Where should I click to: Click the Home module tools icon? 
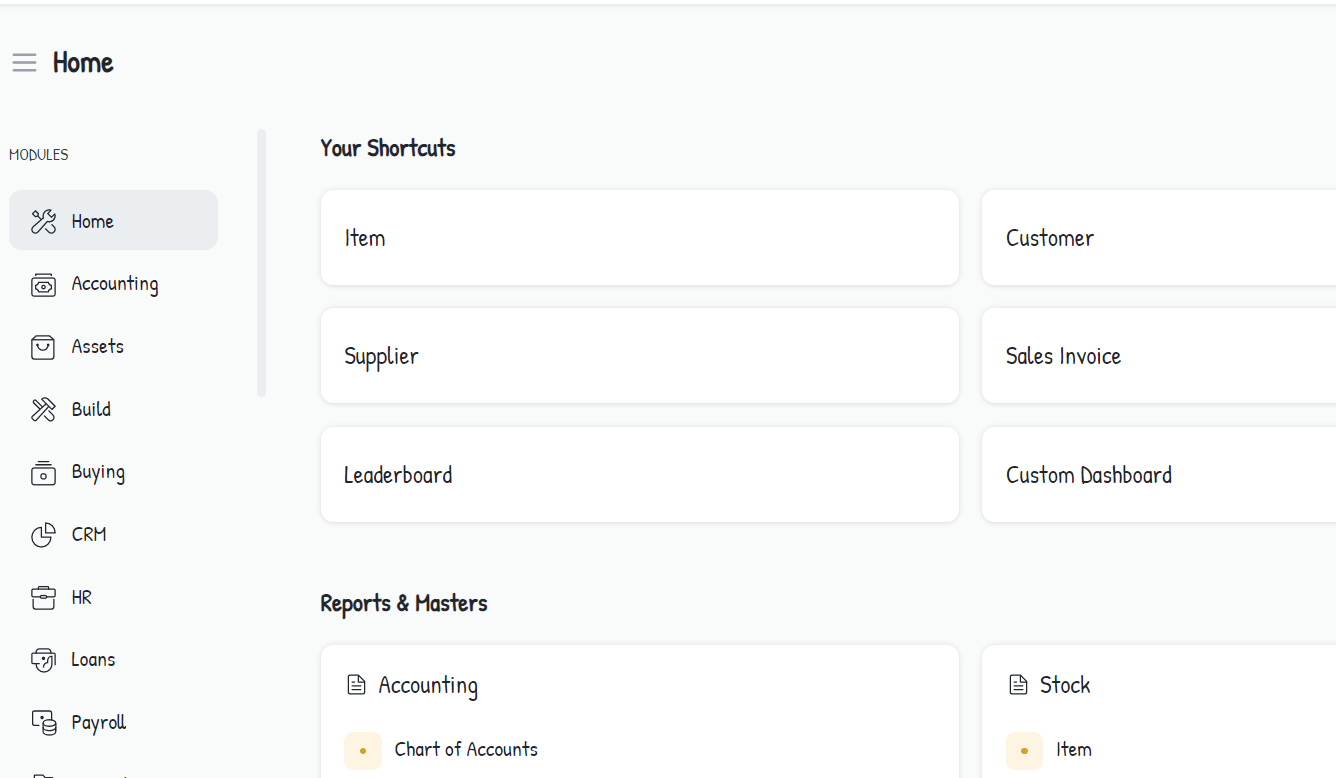pos(43,221)
